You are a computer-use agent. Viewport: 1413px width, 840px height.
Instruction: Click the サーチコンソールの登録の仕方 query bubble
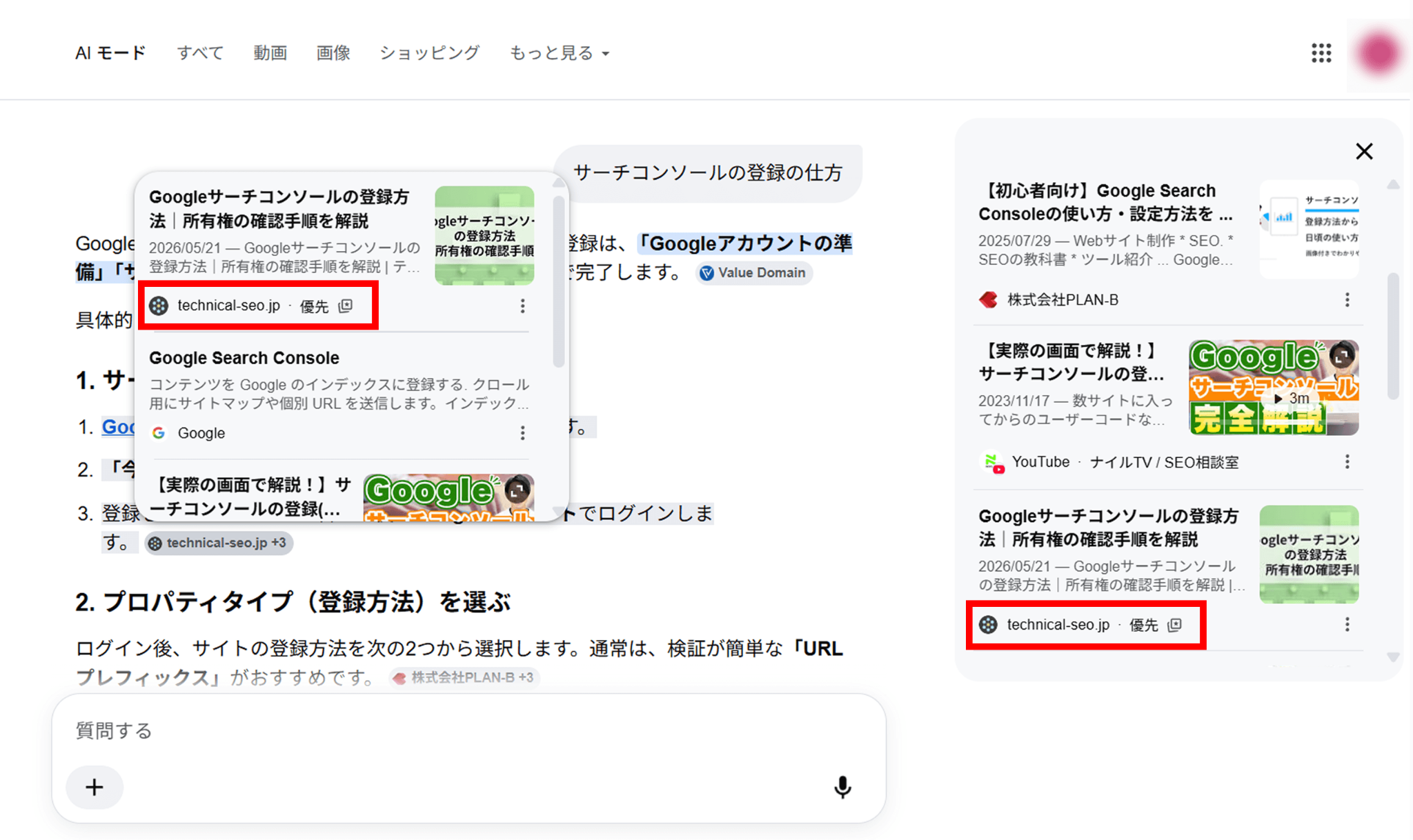point(708,172)
